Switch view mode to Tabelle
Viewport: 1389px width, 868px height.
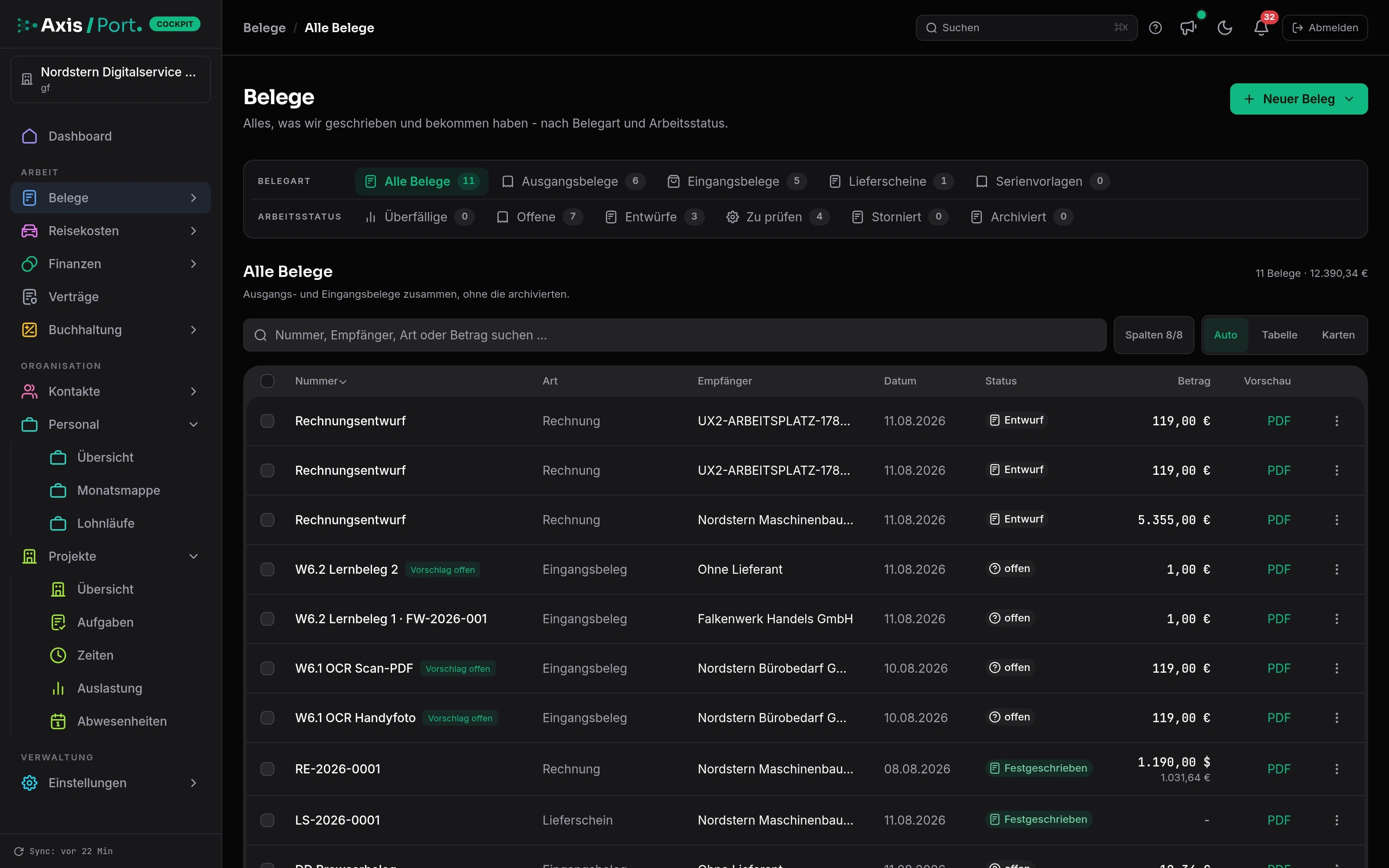1279,335
